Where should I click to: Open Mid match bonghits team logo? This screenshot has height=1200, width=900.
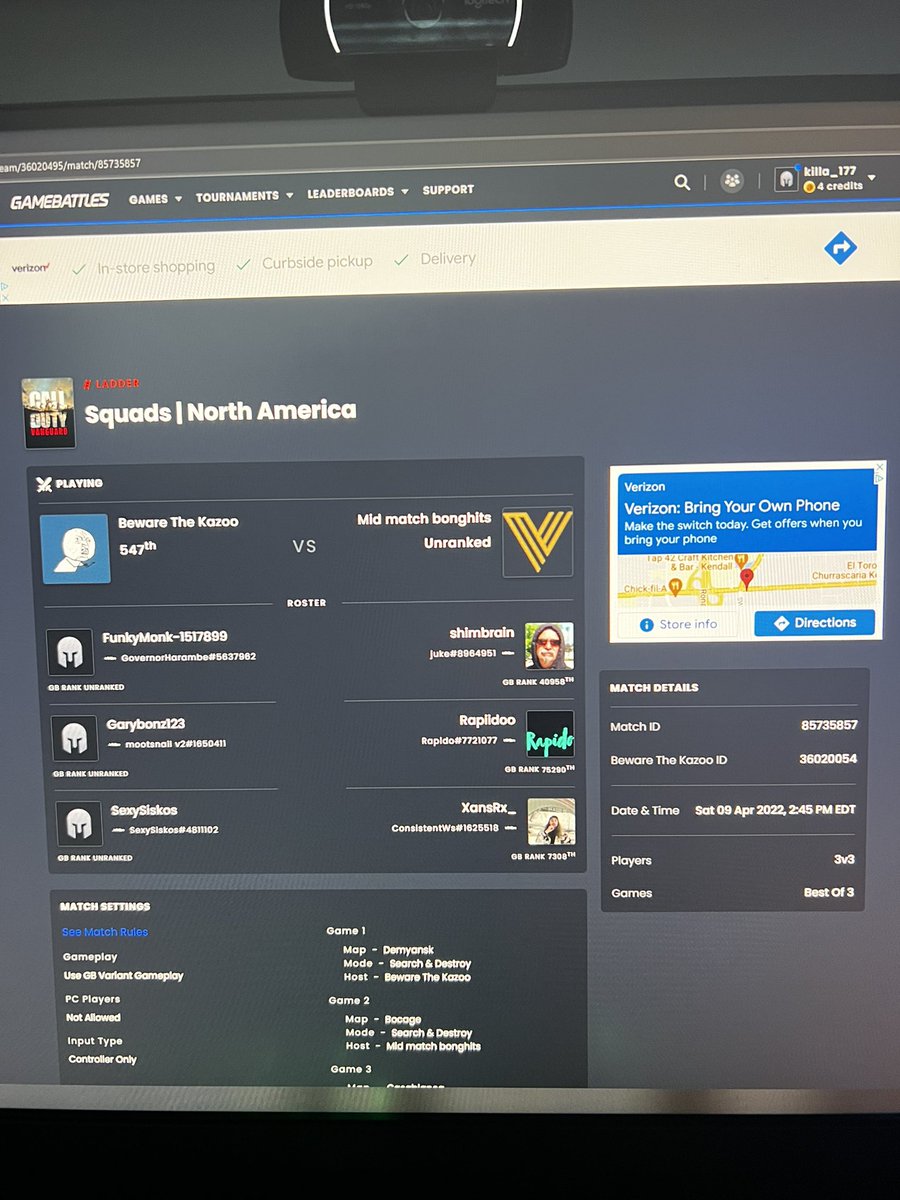[x=537, y=542]
